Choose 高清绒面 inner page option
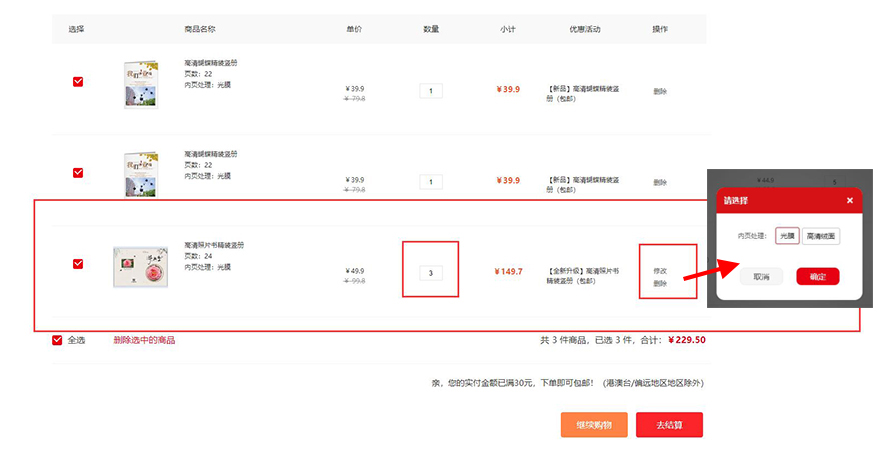This screenshot has width=881, height=455. (821, 236)
